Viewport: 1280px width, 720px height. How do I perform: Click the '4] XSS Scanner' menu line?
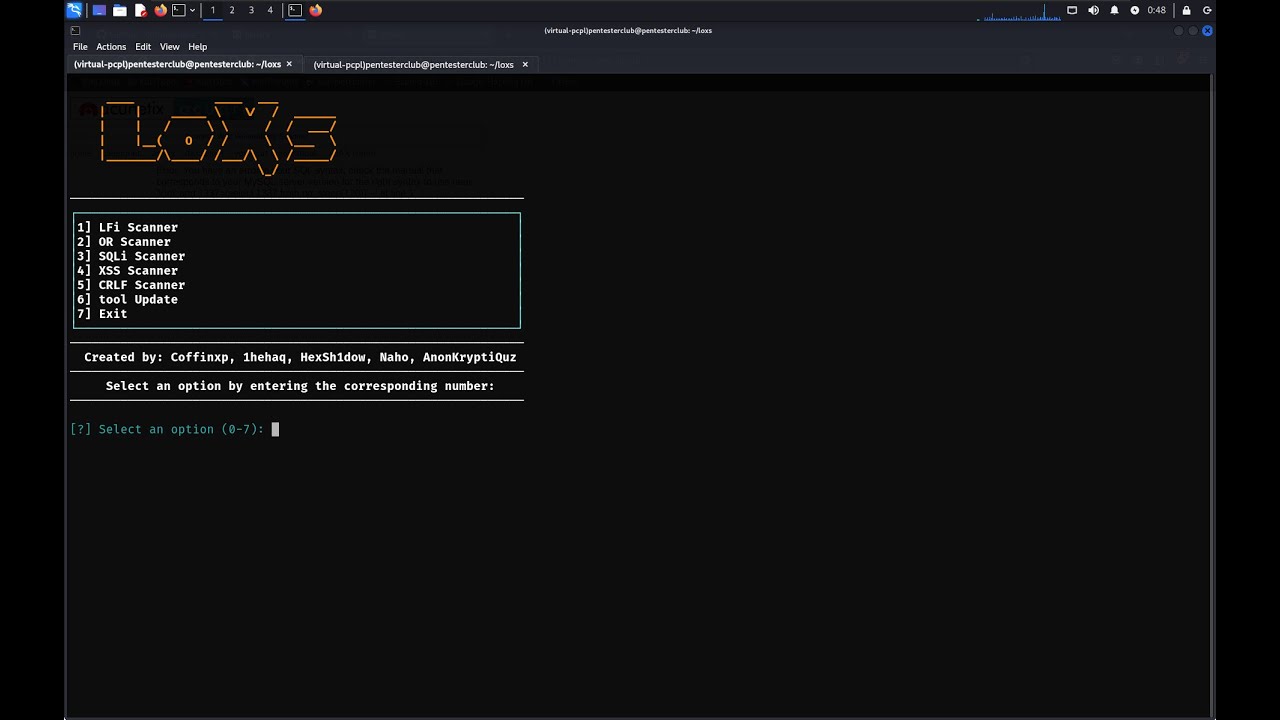(127, 270)
